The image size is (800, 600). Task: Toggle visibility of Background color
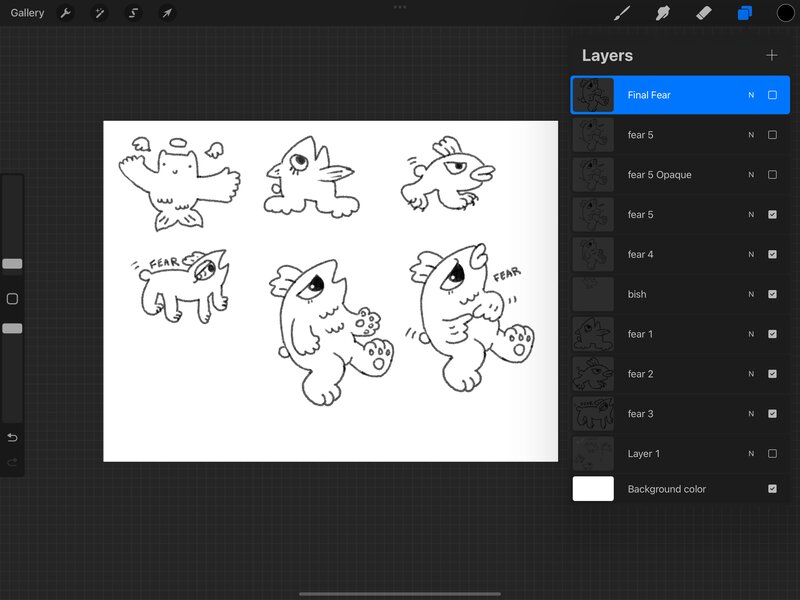click(x=772, y=489)
